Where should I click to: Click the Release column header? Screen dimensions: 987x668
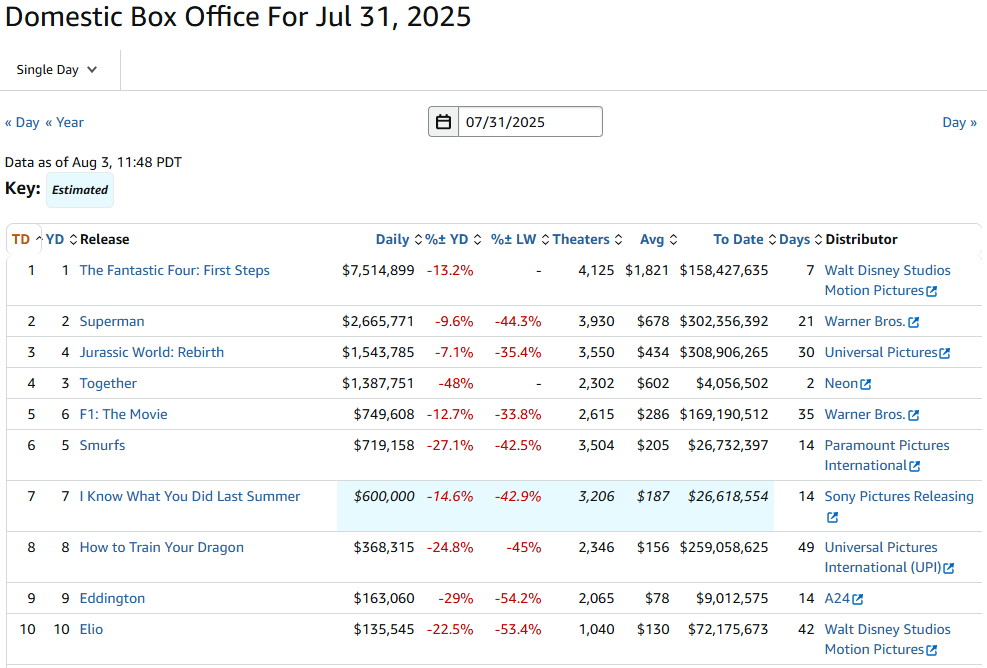[x=104, y=239]
